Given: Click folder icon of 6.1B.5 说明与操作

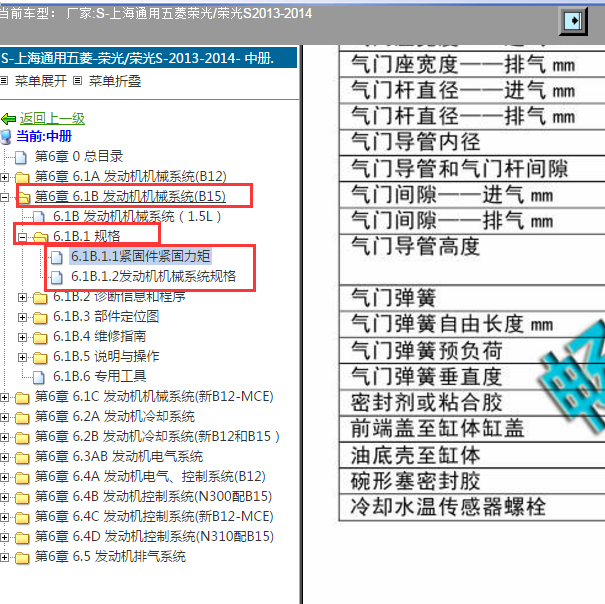Looking at the screenshot, I should tap(40, 357).
